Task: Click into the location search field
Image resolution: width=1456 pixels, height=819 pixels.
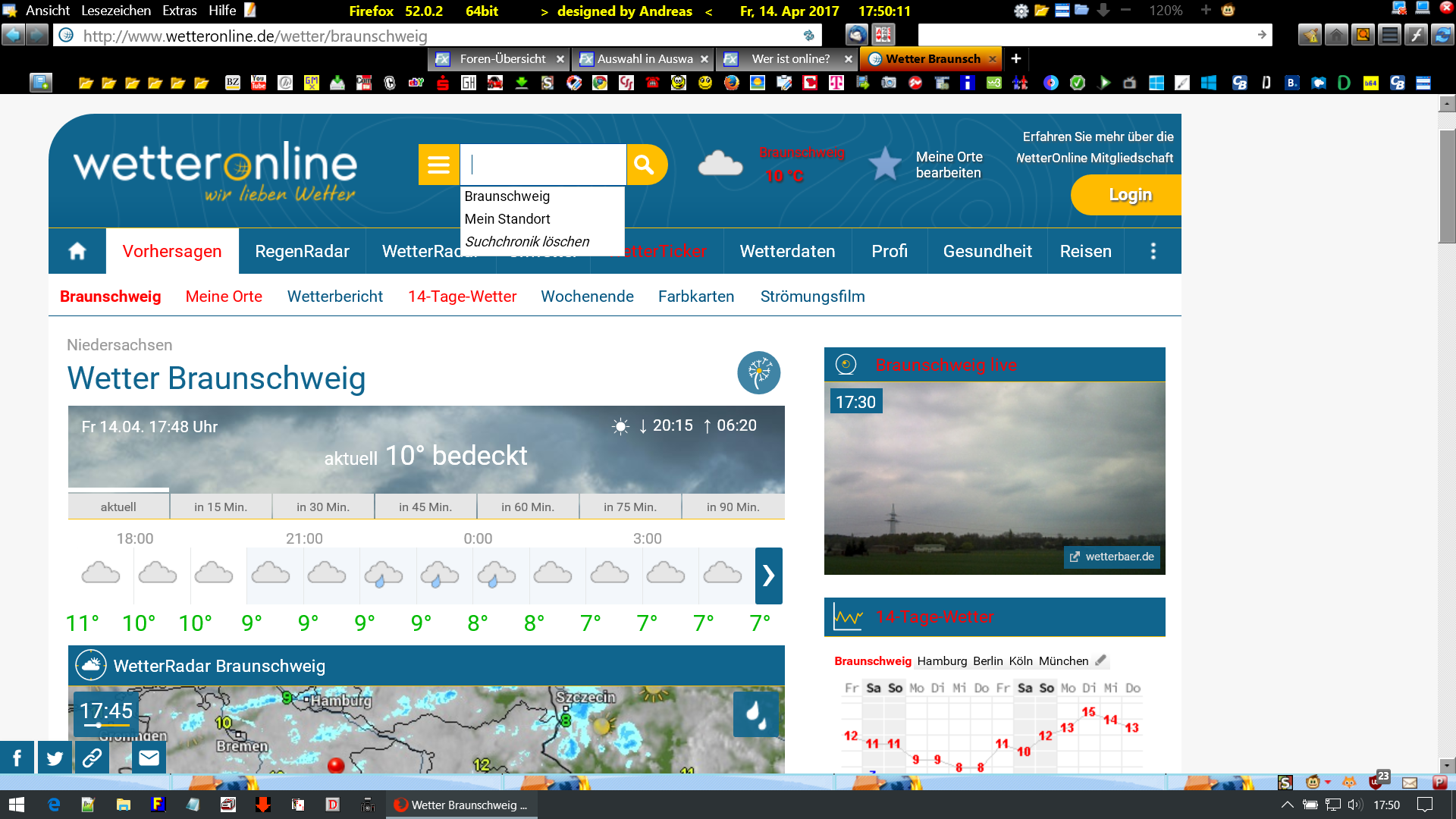Action: [x=543, y=165]
